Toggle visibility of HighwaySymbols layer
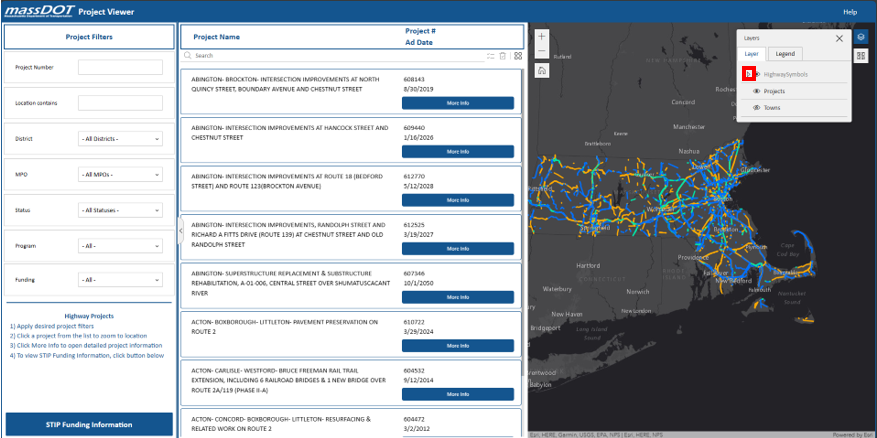The width and height of the screenshot is (877, 438). coord(757,74)
